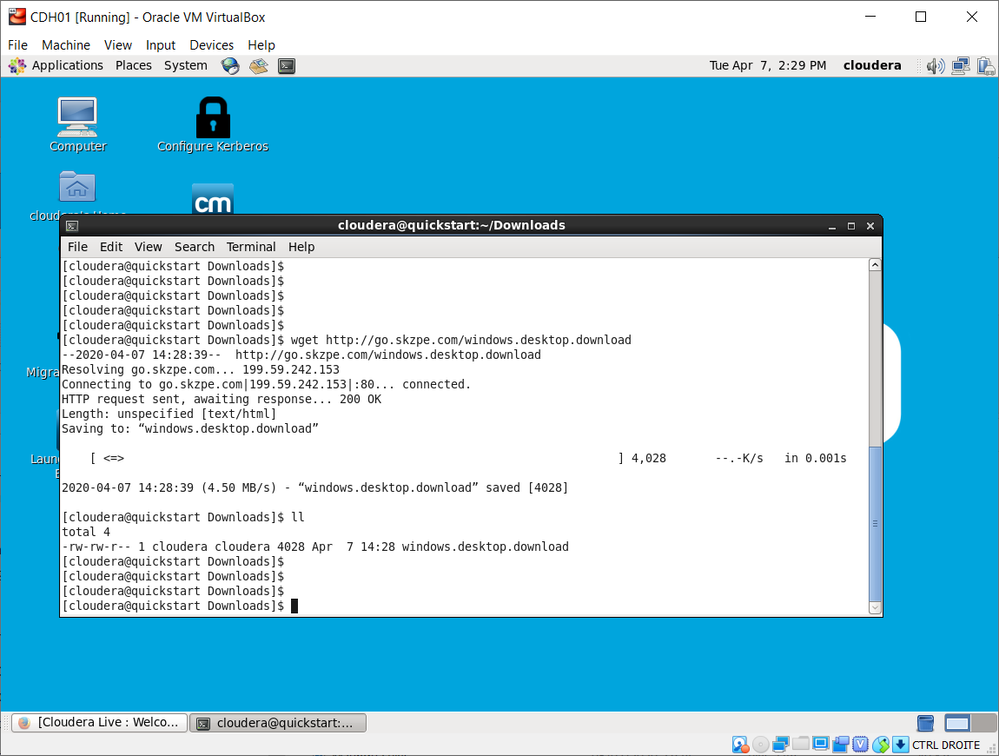The image size is (999, 756).
Task: Click the optical disc icon in VirtualBox status bar
Action: 760,744
